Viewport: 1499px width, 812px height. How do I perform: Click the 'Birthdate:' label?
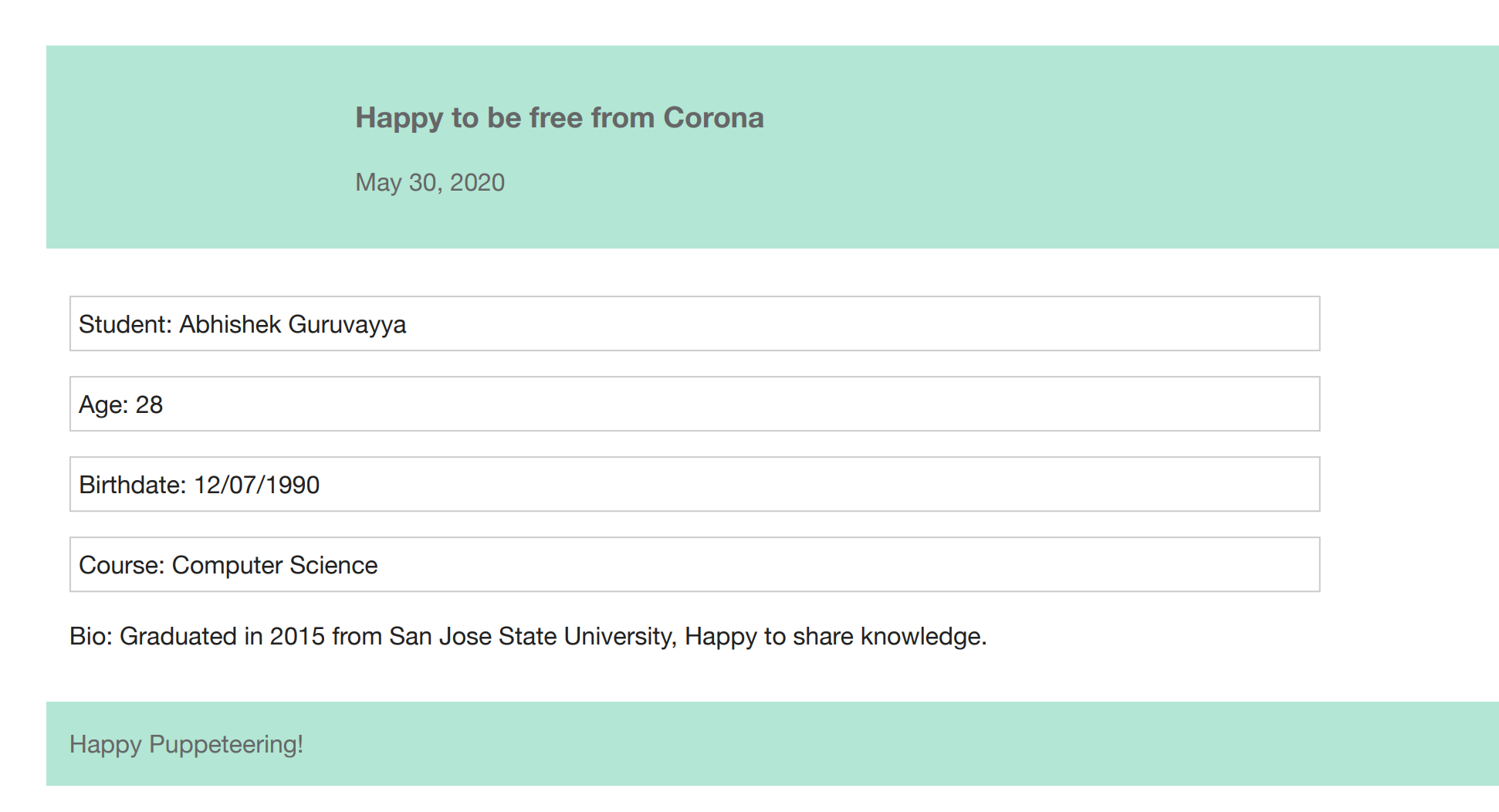pos(132,486)
